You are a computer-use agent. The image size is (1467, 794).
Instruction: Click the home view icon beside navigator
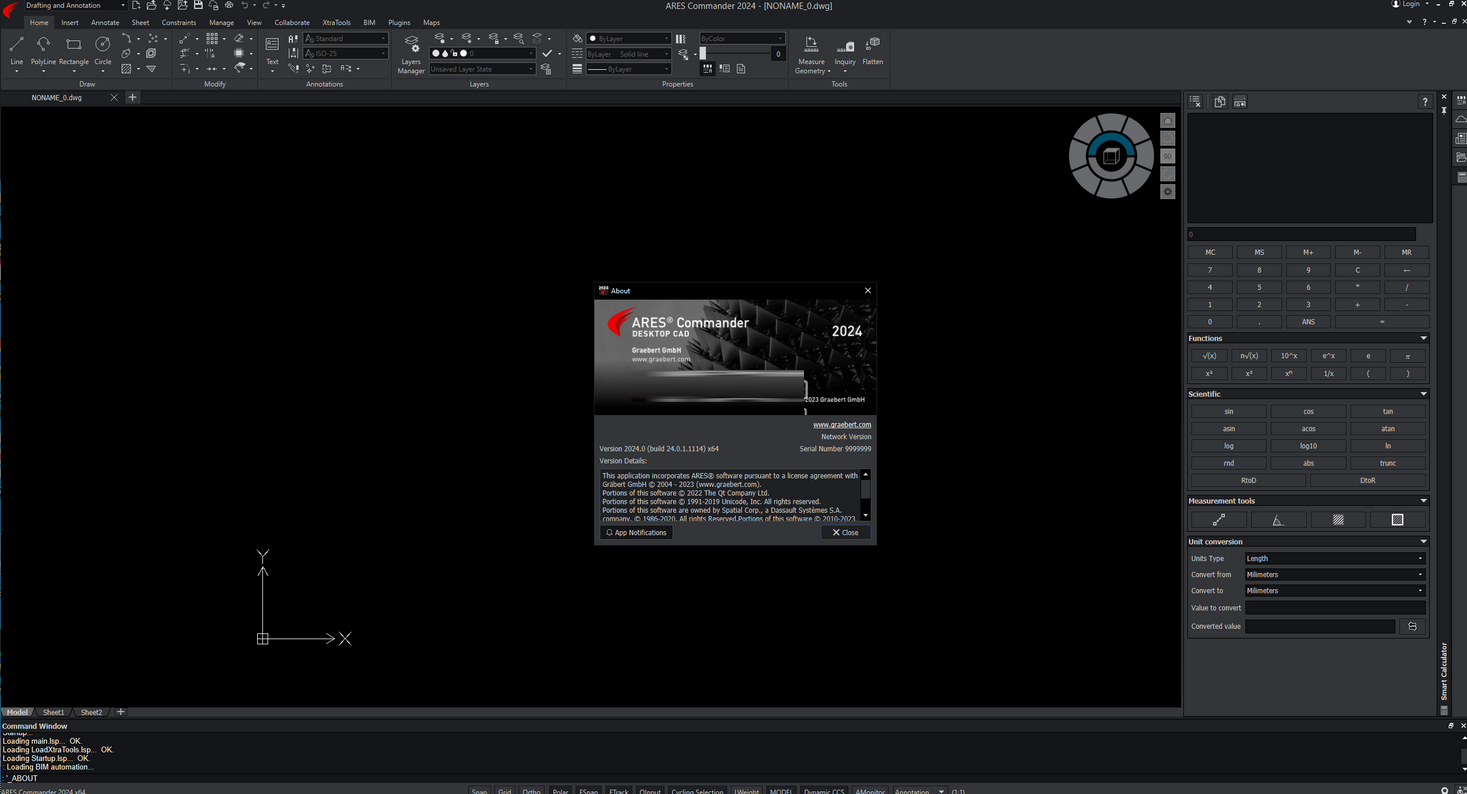(x=1167, y=120)
